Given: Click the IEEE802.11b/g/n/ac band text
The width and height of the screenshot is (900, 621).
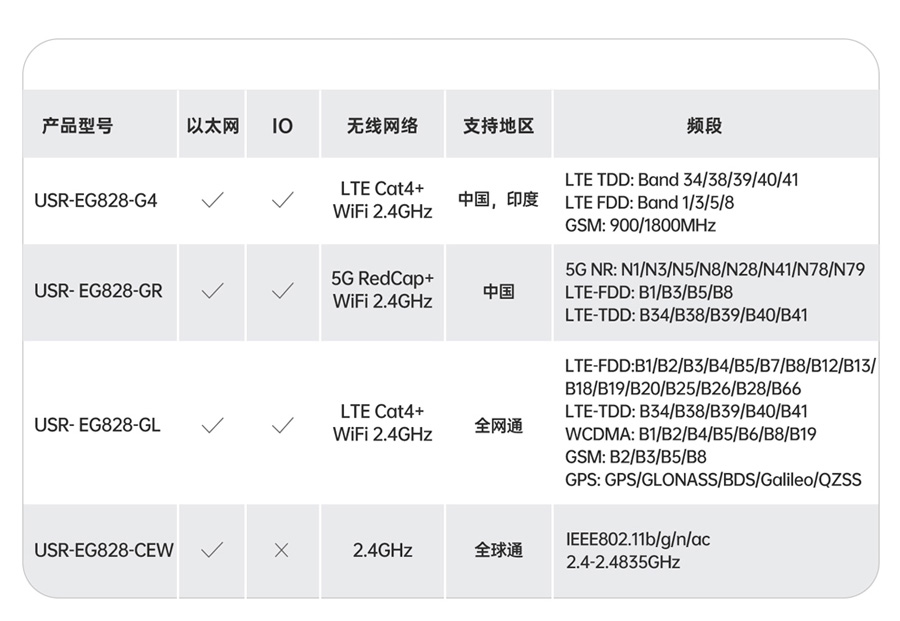Looking at the screenshot, I should (x=638, y=539).
